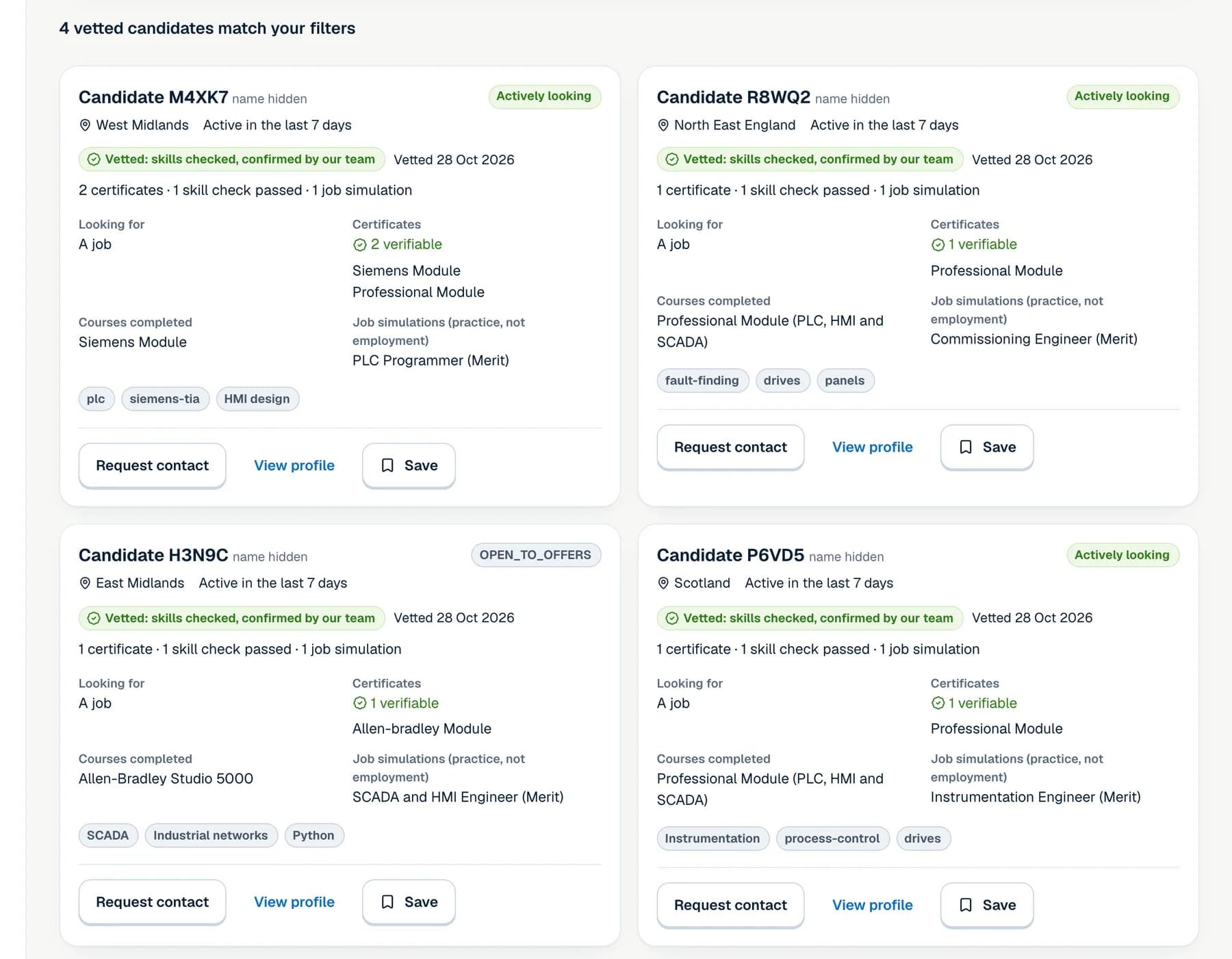Select the plc skill tag
This screenshot has width=1232, height=959.
point(96,399)
